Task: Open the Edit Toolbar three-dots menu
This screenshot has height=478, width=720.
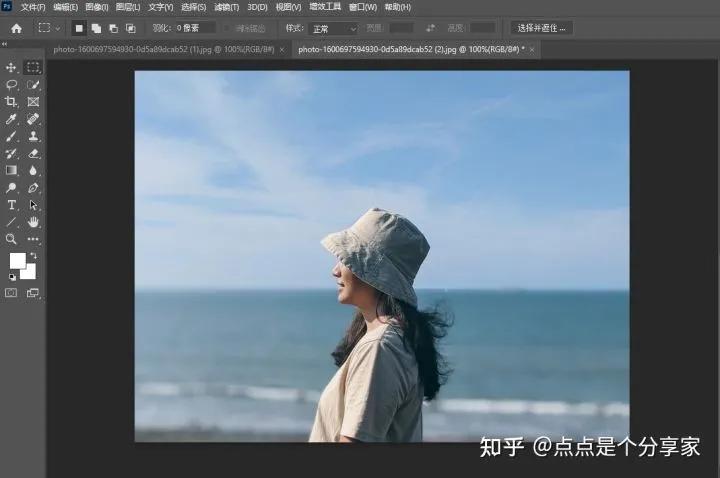Action: tap(33, 239)
